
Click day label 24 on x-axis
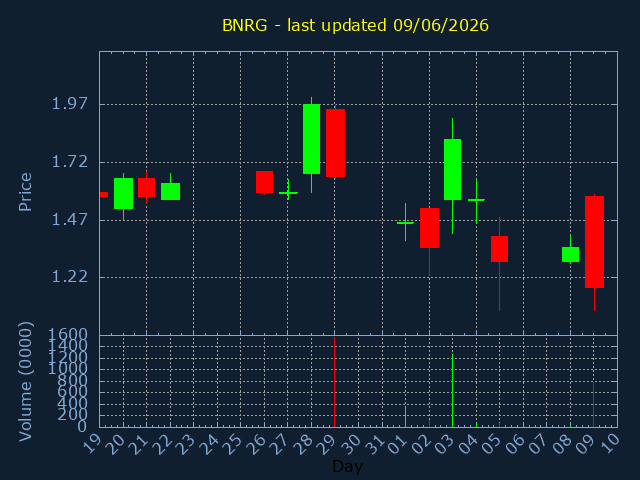click(x=211, y=444)
